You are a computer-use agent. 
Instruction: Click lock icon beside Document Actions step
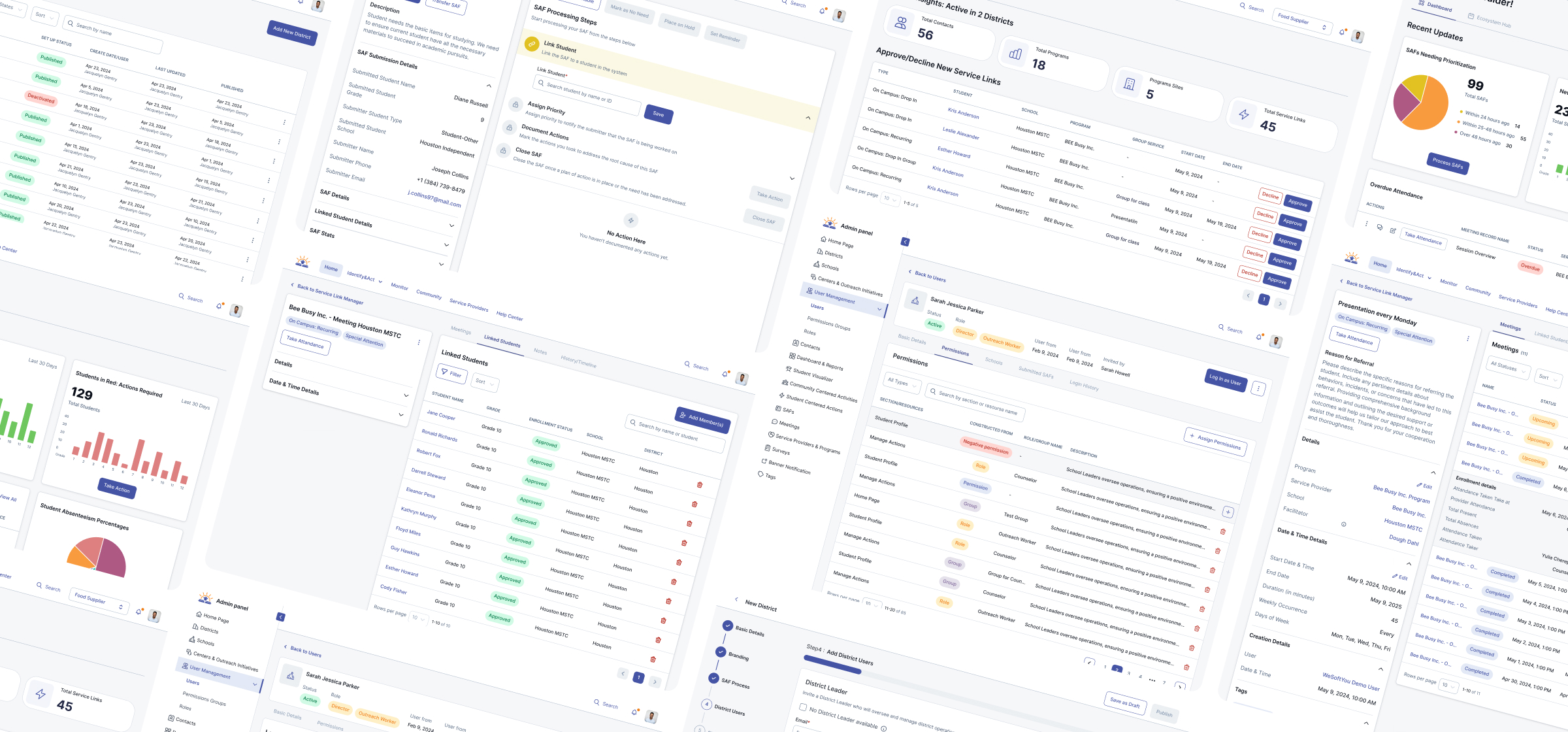click(509, 127)
